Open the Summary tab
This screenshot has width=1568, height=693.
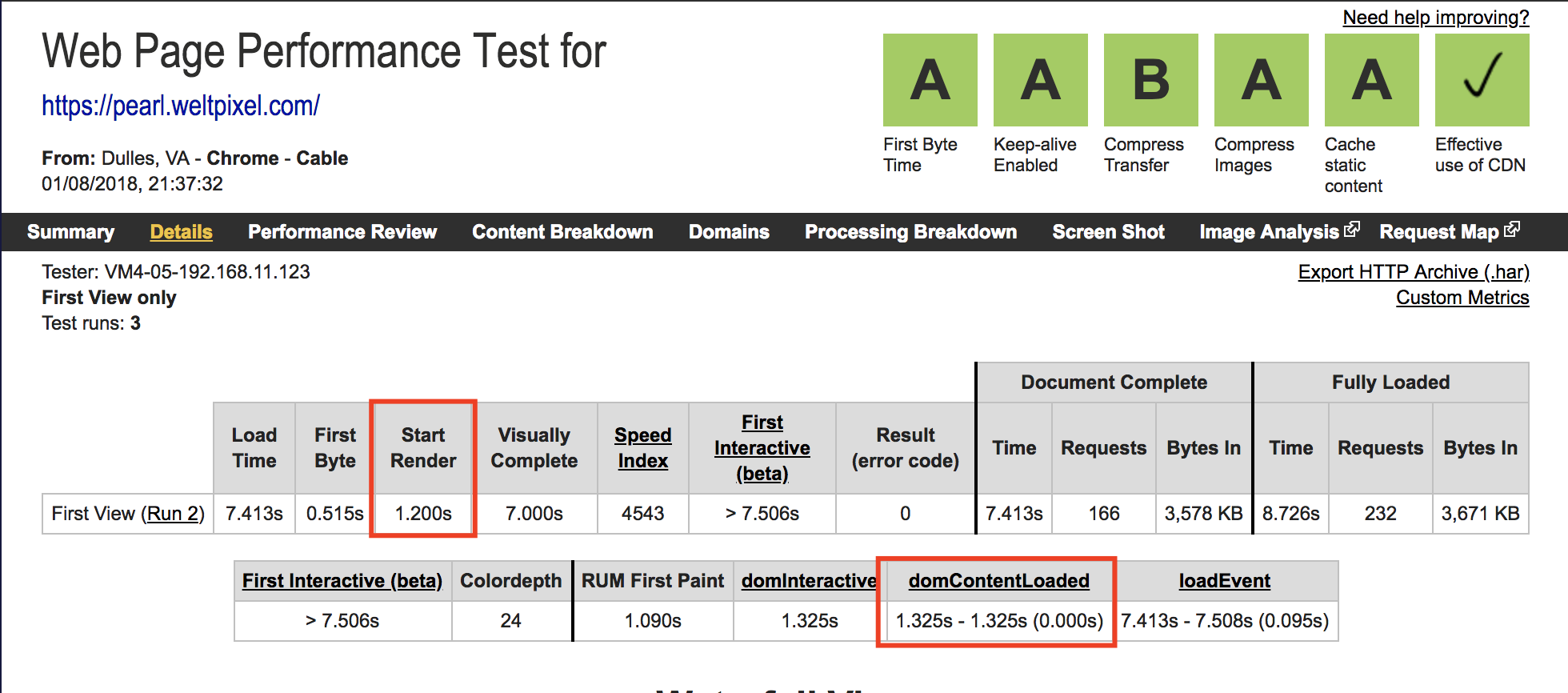pyautogui.click(x=70, y=232)
